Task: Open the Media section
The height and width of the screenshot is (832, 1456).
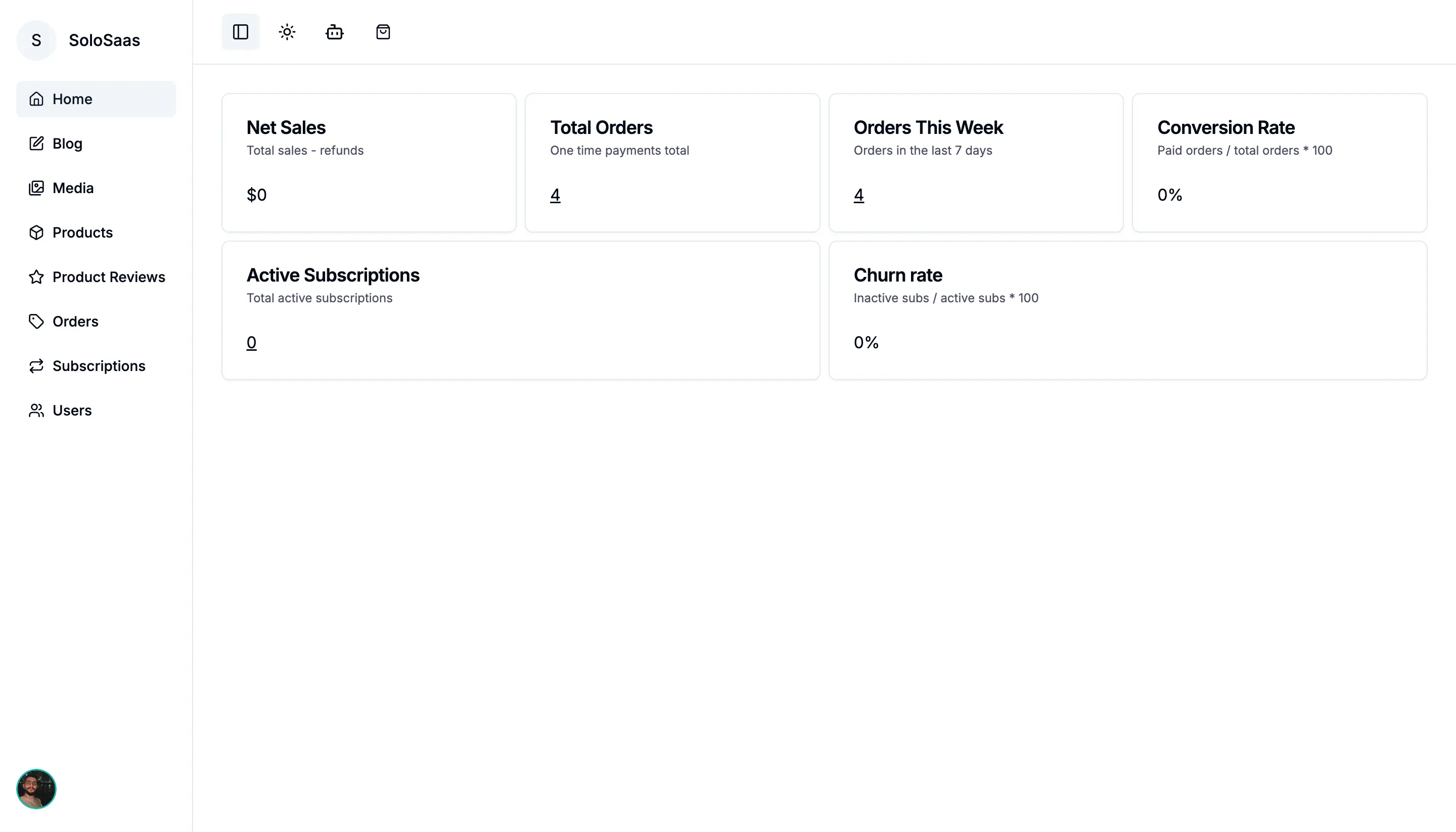Action: 96,188
